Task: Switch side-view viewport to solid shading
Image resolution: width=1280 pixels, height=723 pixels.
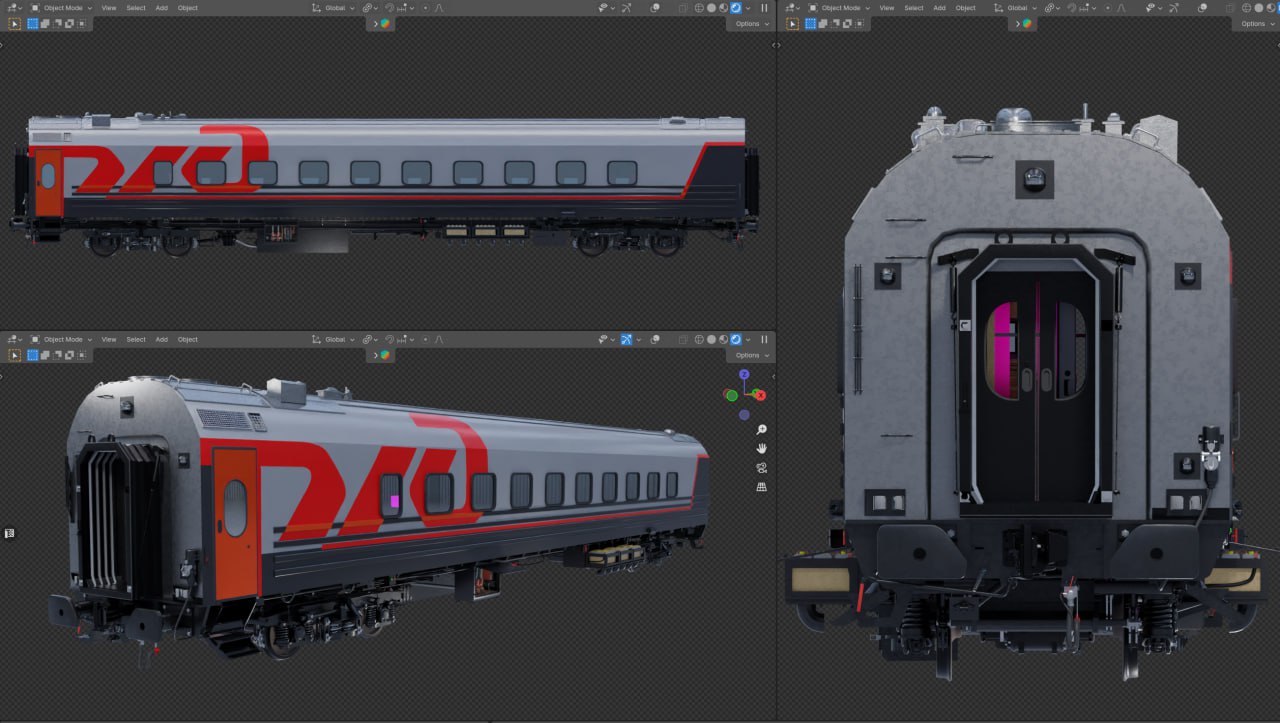Action: click(711, 8)
